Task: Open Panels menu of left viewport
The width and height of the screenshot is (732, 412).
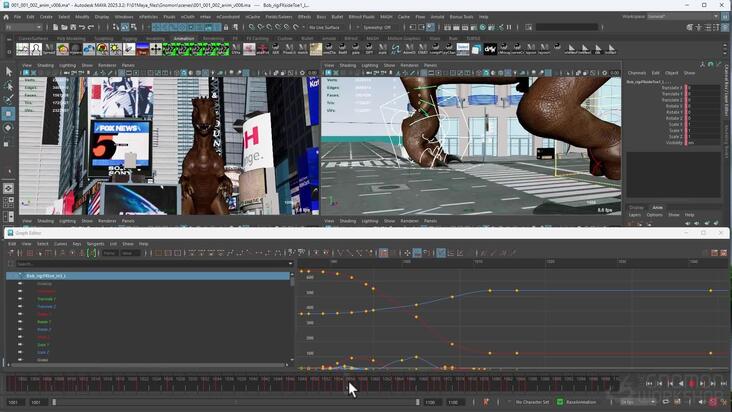Action: [128, 65]
